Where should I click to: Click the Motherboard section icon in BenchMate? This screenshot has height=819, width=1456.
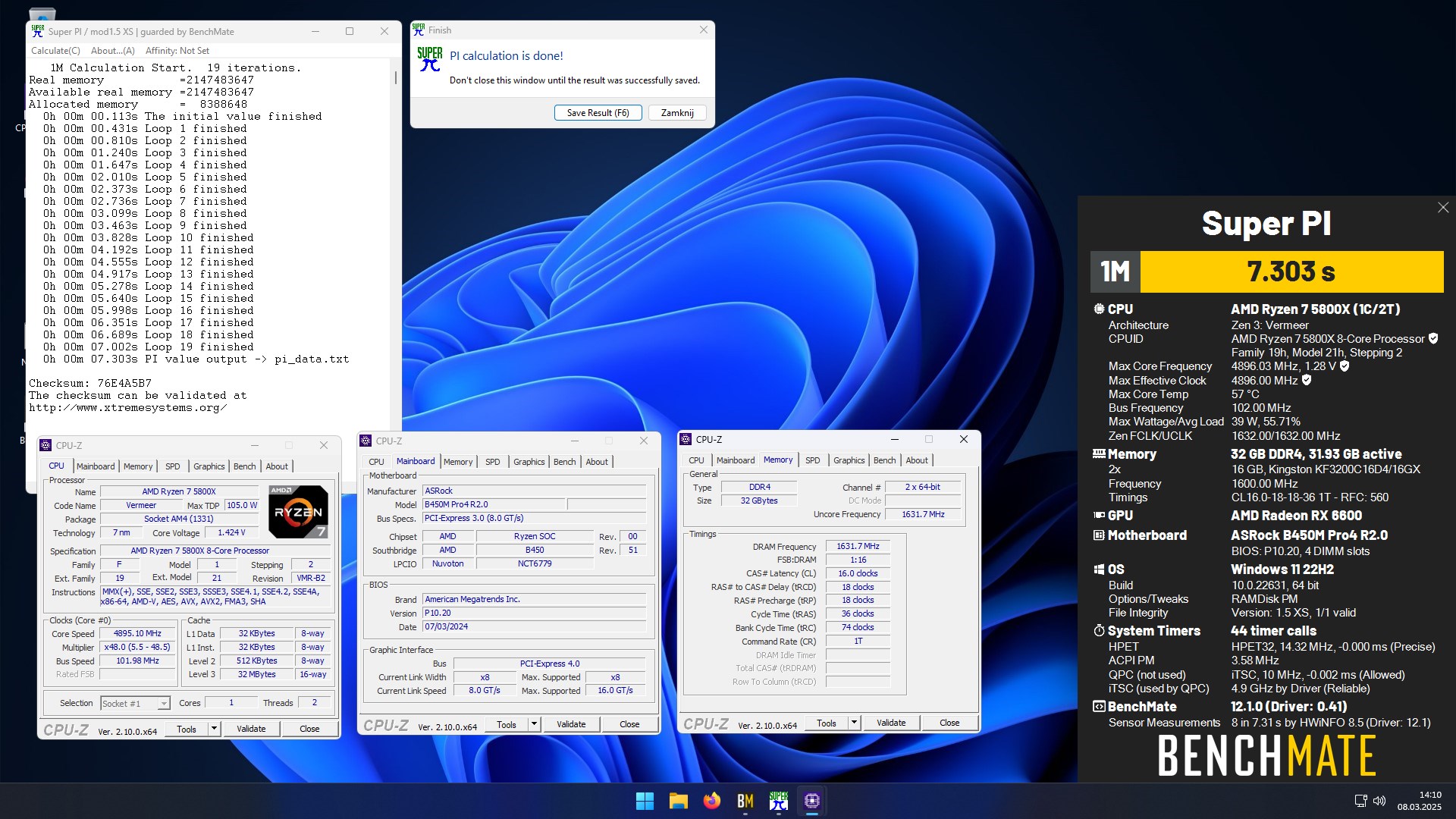coord(1099,535)
